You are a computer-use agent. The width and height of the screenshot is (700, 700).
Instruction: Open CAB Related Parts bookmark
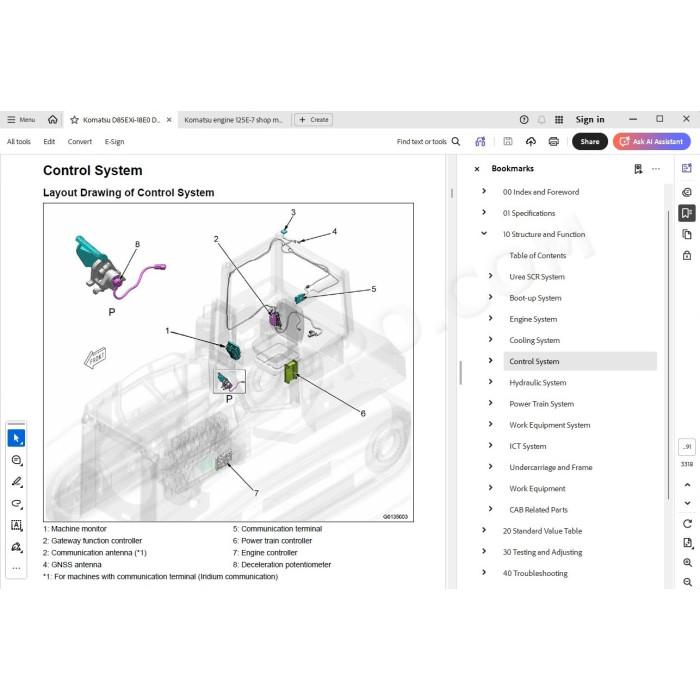pos(538,510)
